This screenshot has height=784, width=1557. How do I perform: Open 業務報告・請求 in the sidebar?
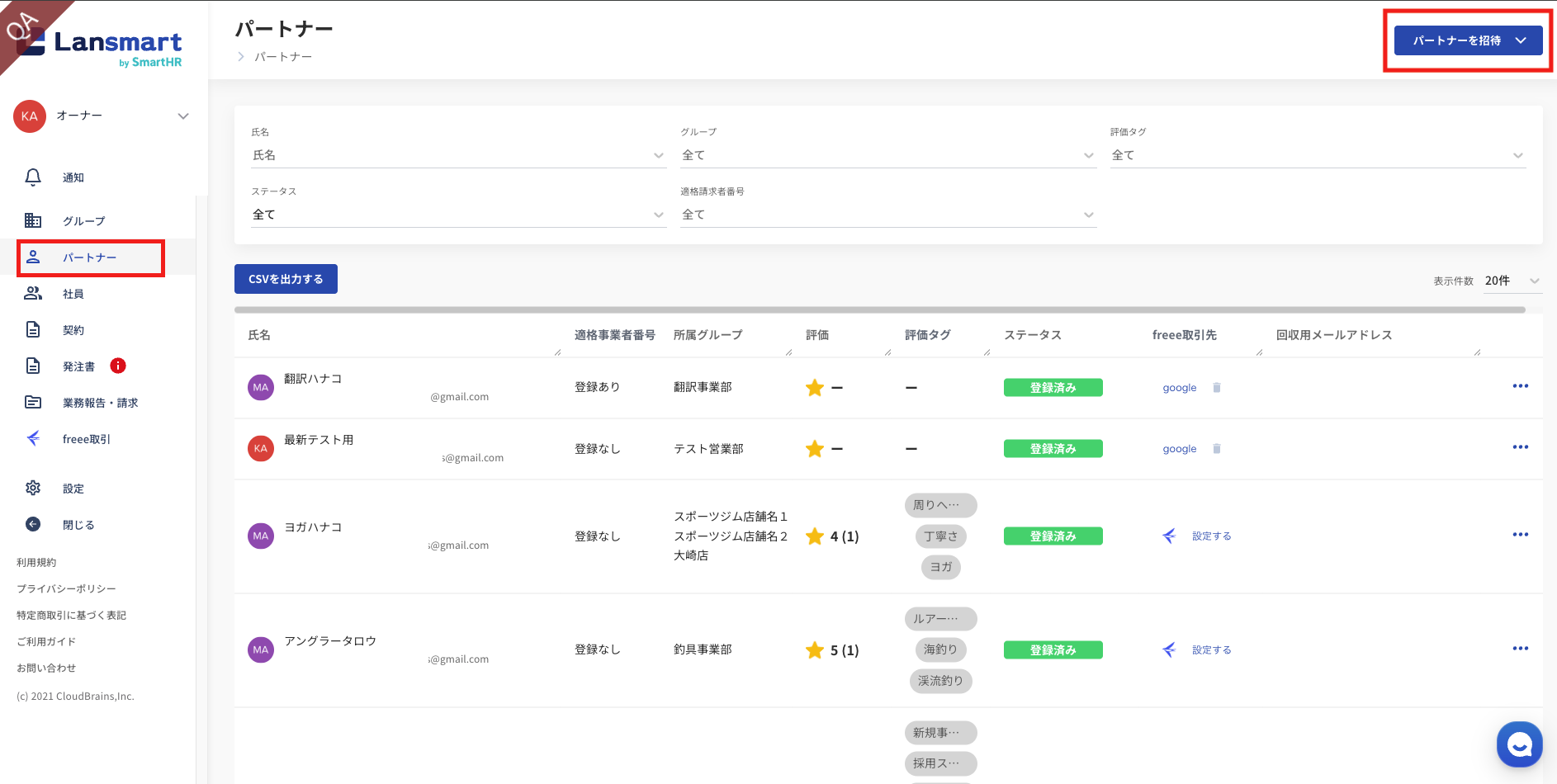coord(101,402)
